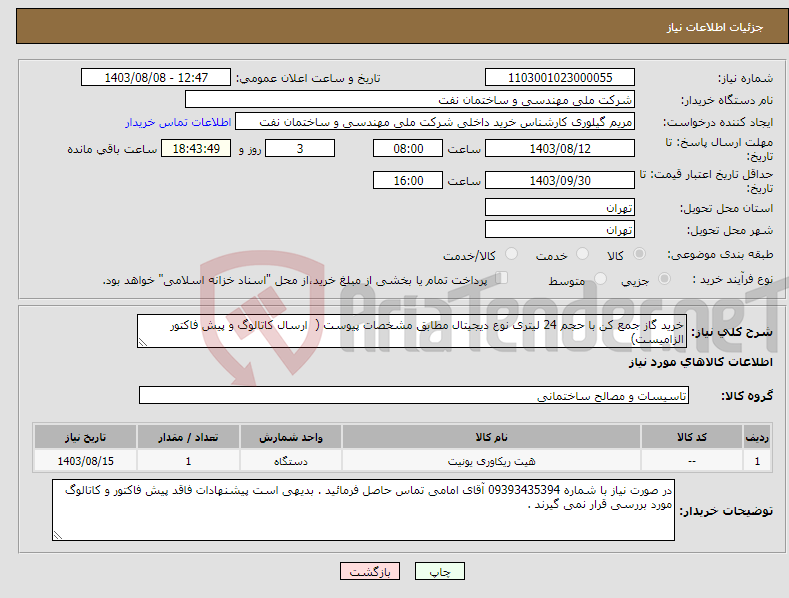Toggle the اسناد خزانه اسلامی payment checkbox
The width and height of the screenshot is (789, 598).
[502, 278]
